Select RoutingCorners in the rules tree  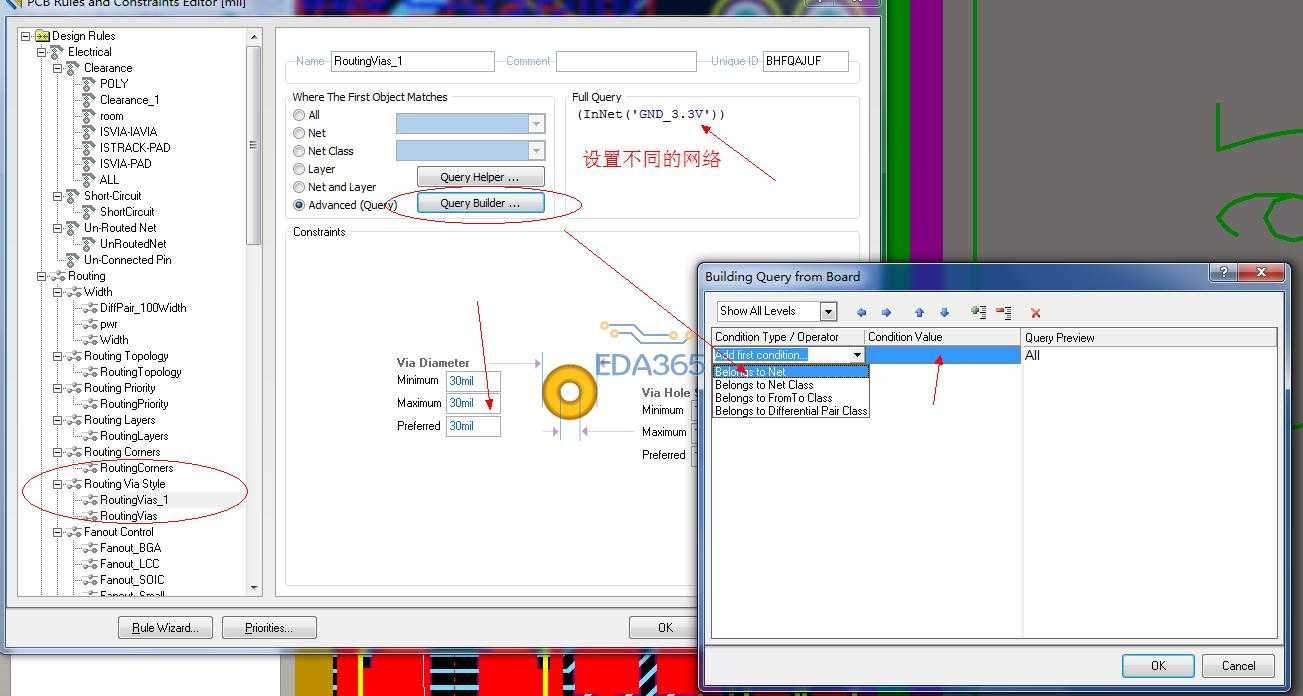(x=136, y=468)
